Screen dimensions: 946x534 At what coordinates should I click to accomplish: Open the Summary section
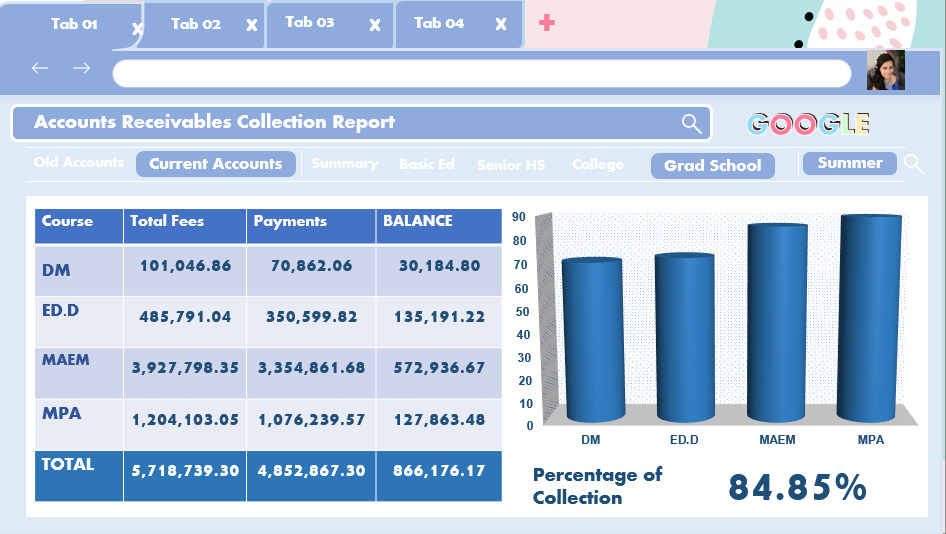click(345, 164)
